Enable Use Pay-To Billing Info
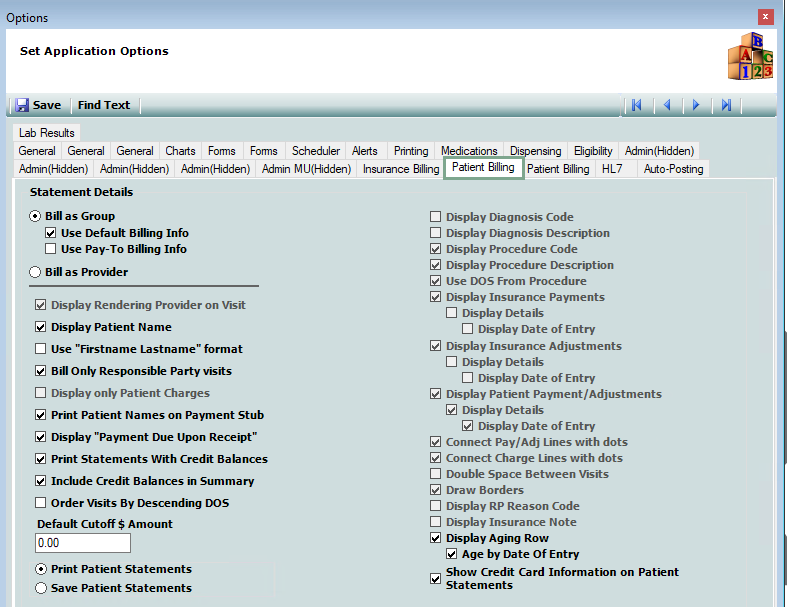Viewport: 787px width, 607px height. (51, 249)
